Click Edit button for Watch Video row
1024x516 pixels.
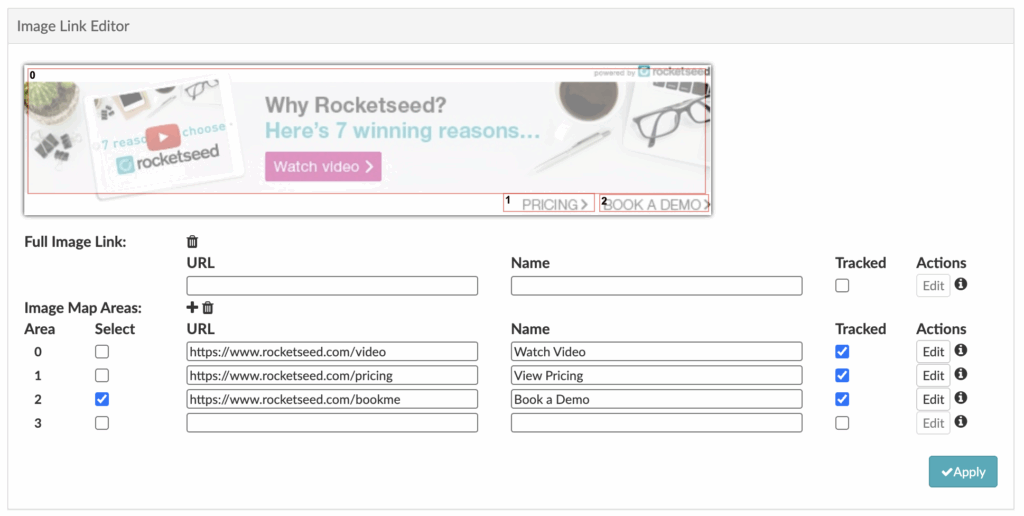933,352
